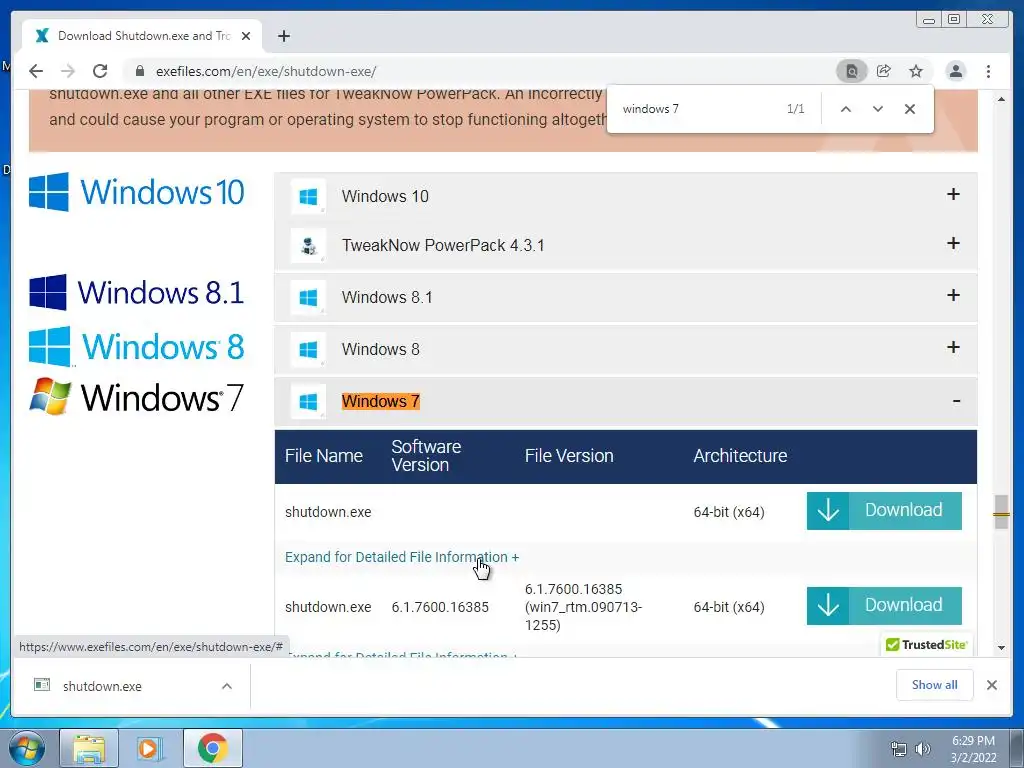
Task: Click the Windows 7 row icon
Action: pyautogui.click(x=308, y=401)
